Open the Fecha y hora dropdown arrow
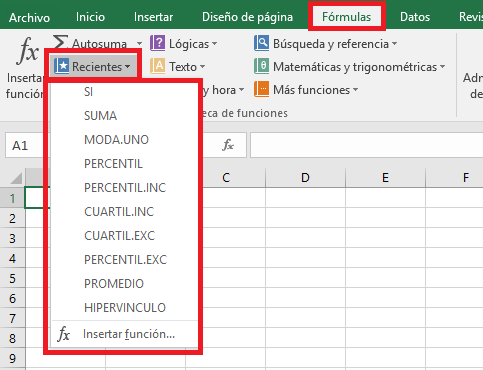 [241, 90]
